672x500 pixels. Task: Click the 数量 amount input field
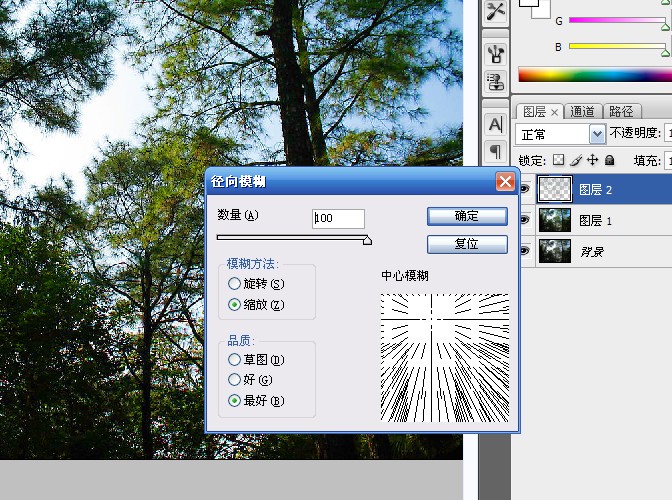click(x=338, y=219)
